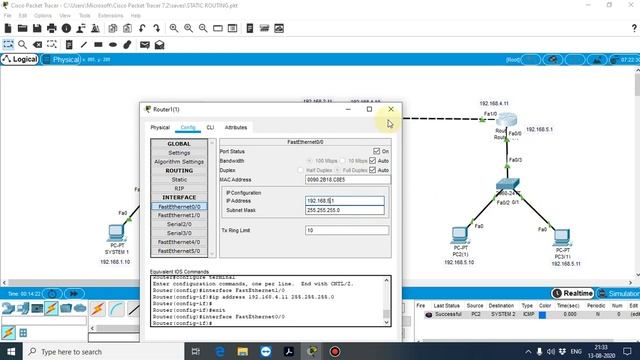Open the Extensions menu
Screen dimensions: 640x360
pos(111,16)
